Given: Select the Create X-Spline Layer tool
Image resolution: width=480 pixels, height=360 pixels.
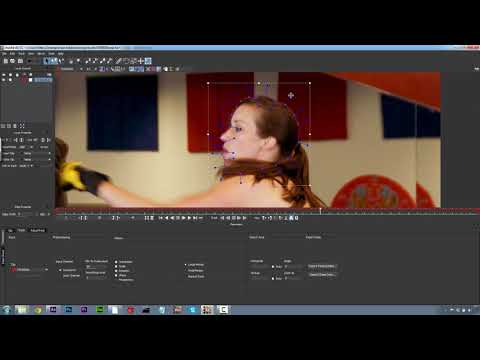Looking at the screenshot, I should (x=87, y=61).
